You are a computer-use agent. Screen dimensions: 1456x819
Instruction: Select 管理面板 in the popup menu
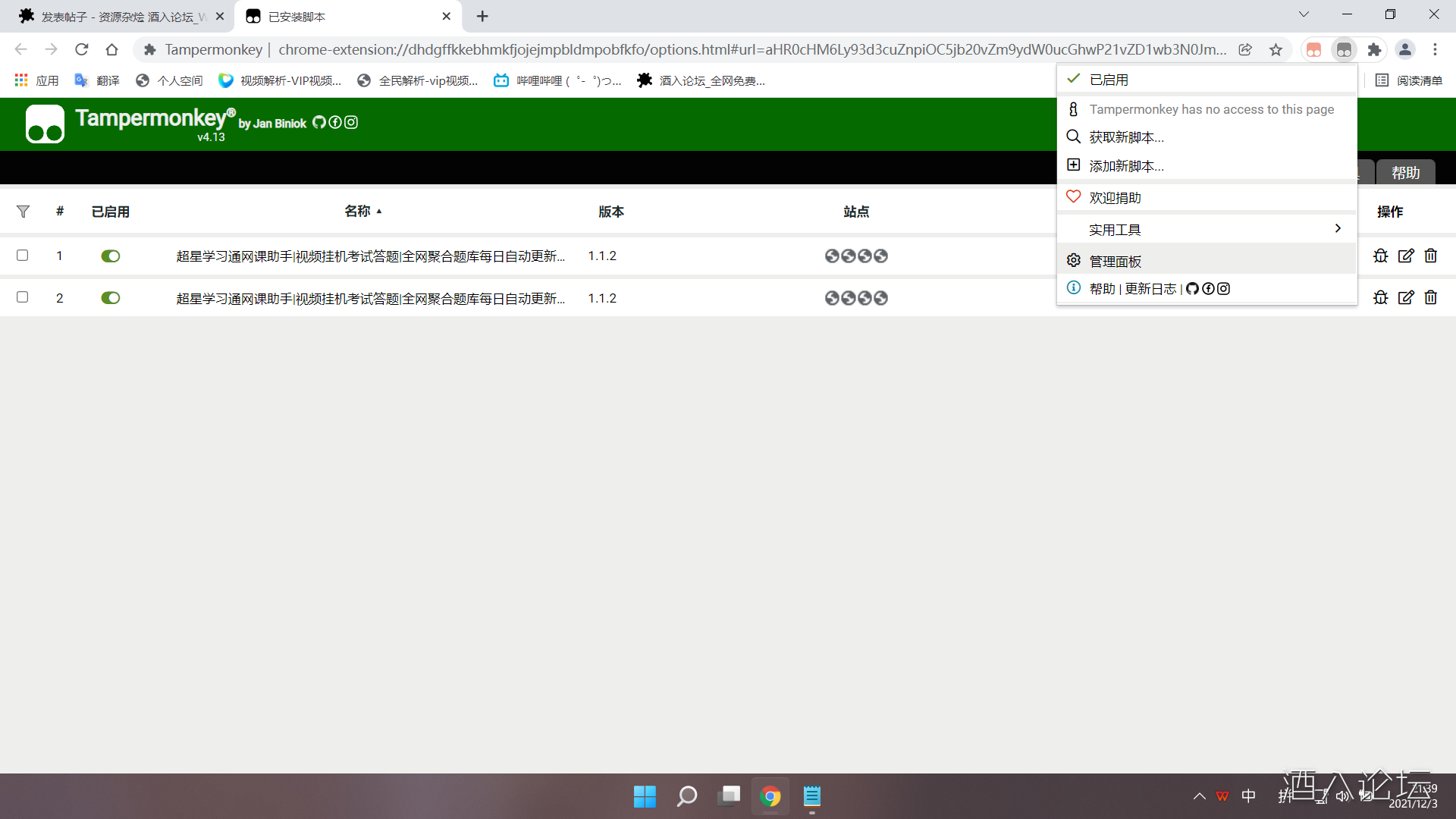click(1115, 261)
